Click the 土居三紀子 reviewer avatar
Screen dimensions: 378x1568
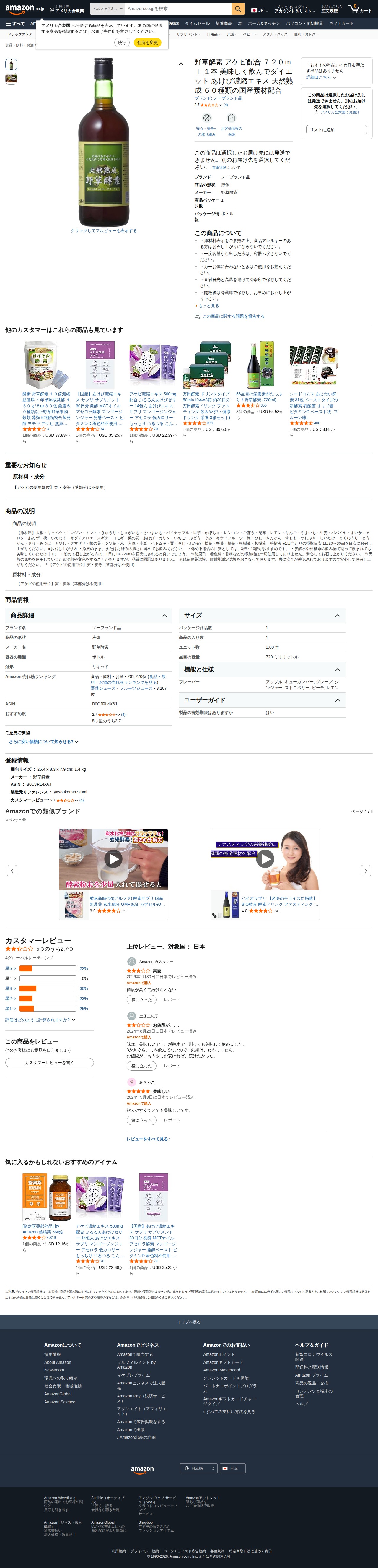click(x=131, y=1016)
